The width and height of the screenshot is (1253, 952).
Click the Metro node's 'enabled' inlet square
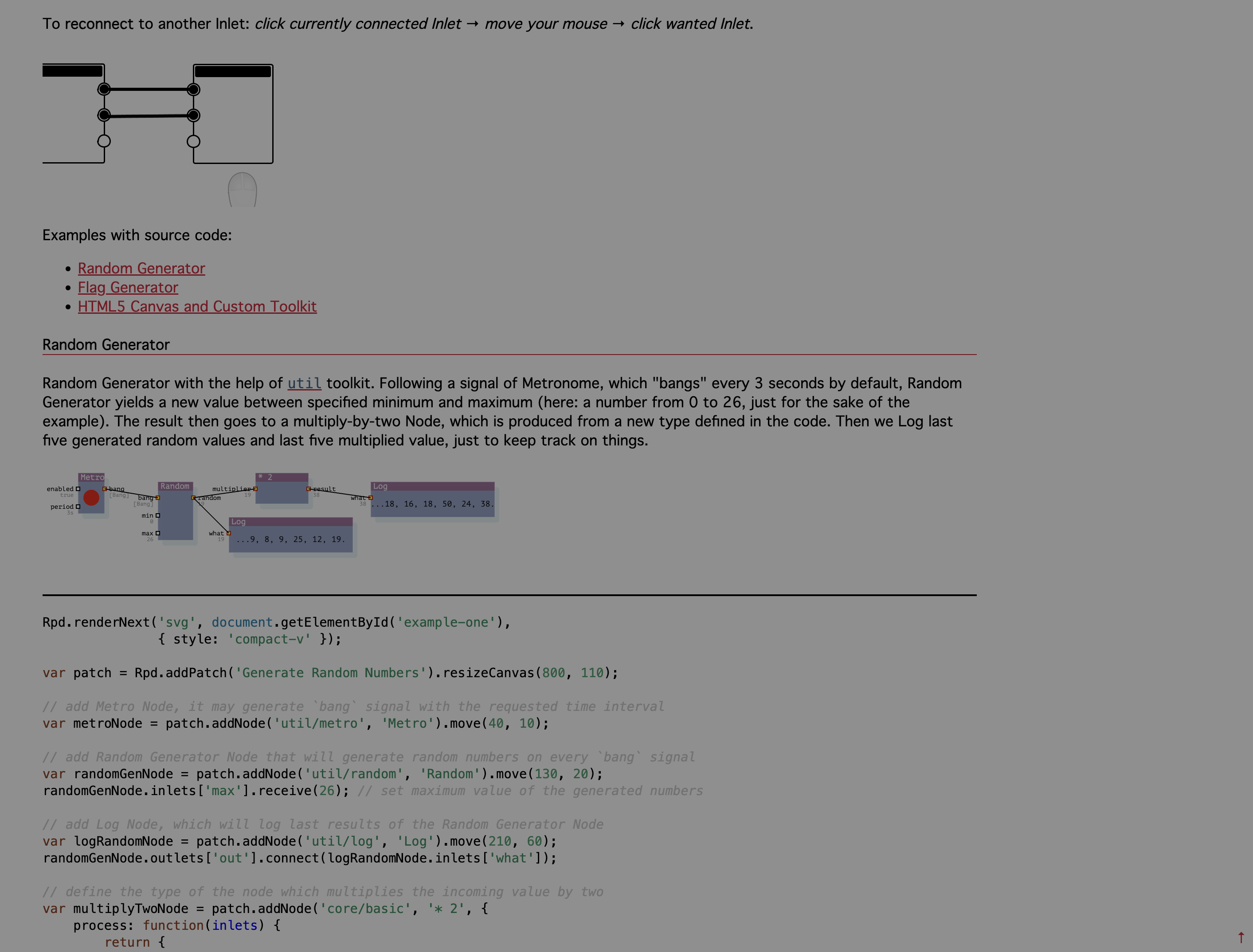(78, 488)
